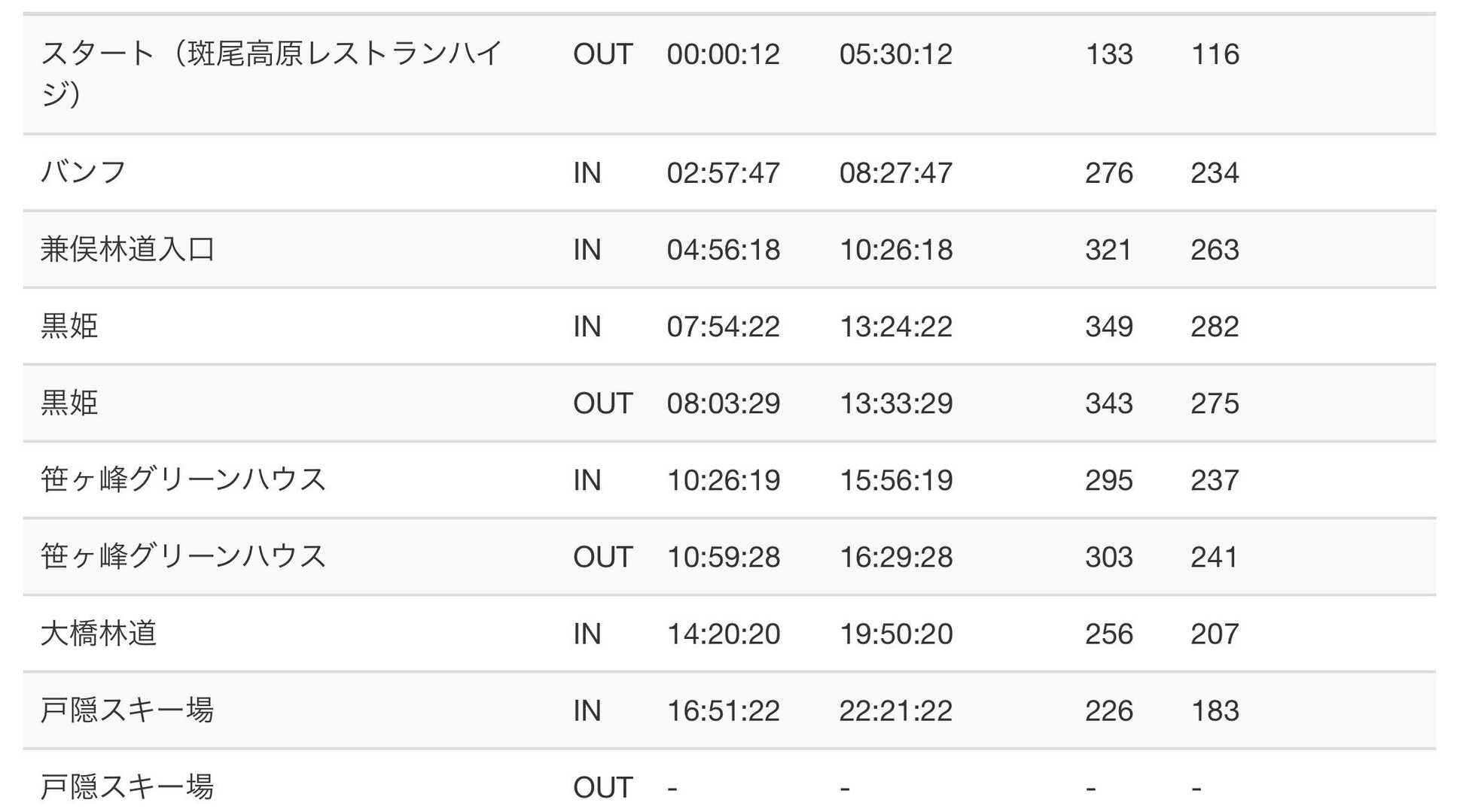Click the split time 02:57:47

pos(723,173)
